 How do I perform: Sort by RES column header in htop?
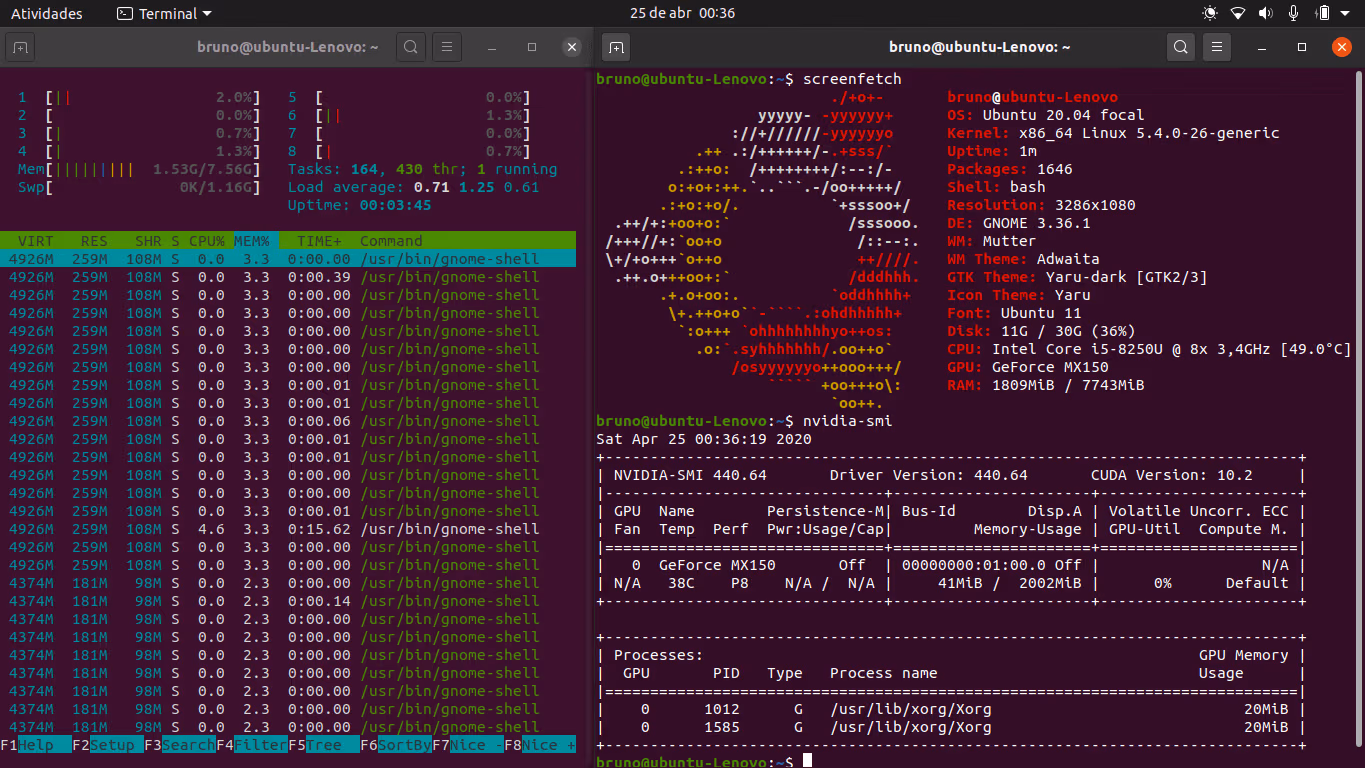[94, 241]
